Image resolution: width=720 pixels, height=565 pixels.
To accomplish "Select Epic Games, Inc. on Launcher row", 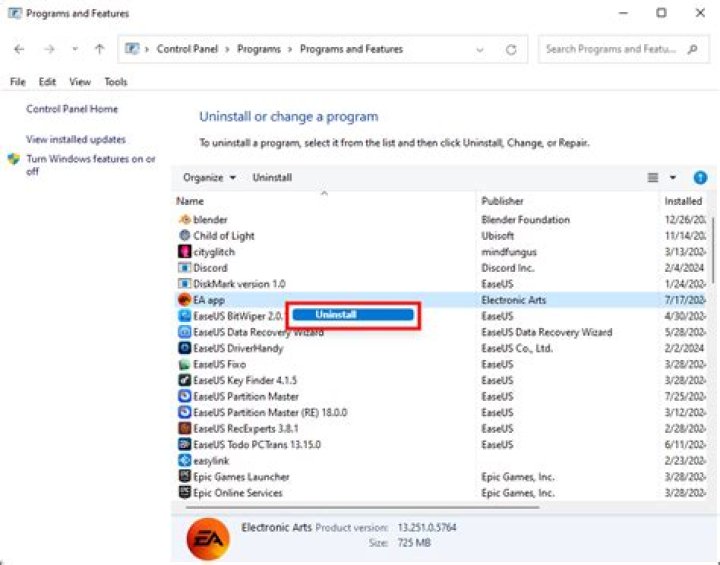I will [x=518, y=477].
